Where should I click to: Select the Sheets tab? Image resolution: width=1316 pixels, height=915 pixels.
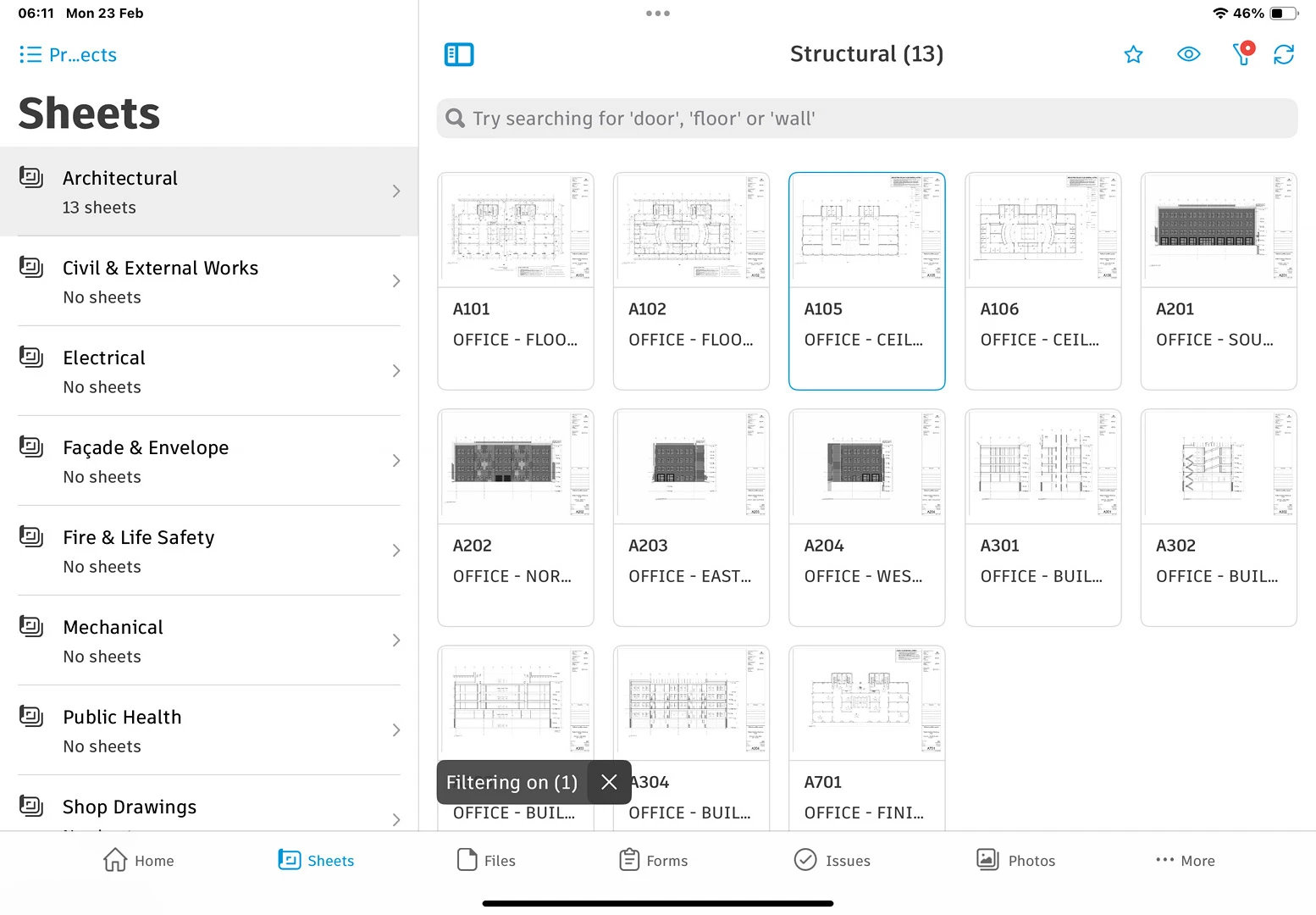pyautogui.click(x=316, y=861)
